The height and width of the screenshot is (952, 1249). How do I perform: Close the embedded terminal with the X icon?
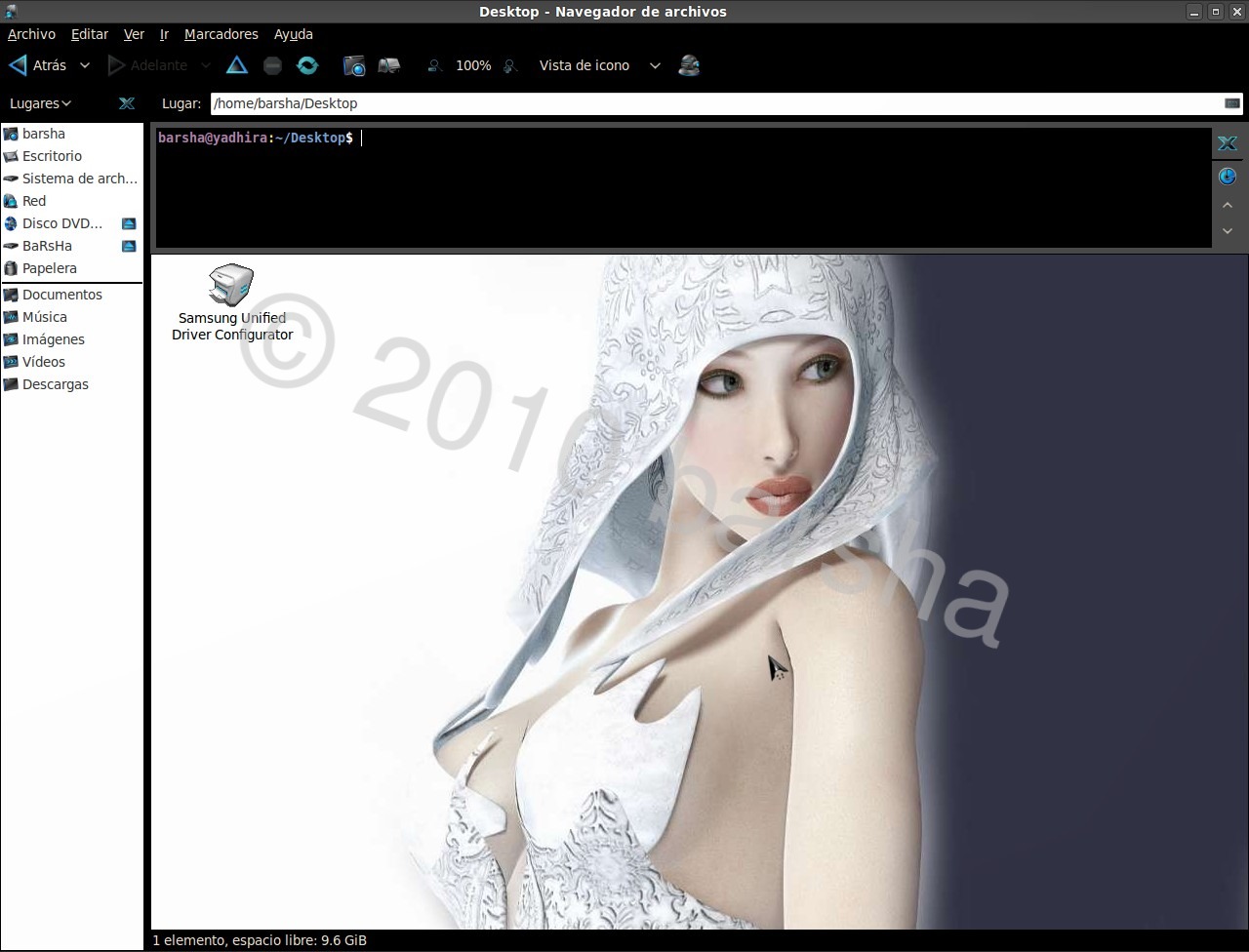coord(1227,143)
